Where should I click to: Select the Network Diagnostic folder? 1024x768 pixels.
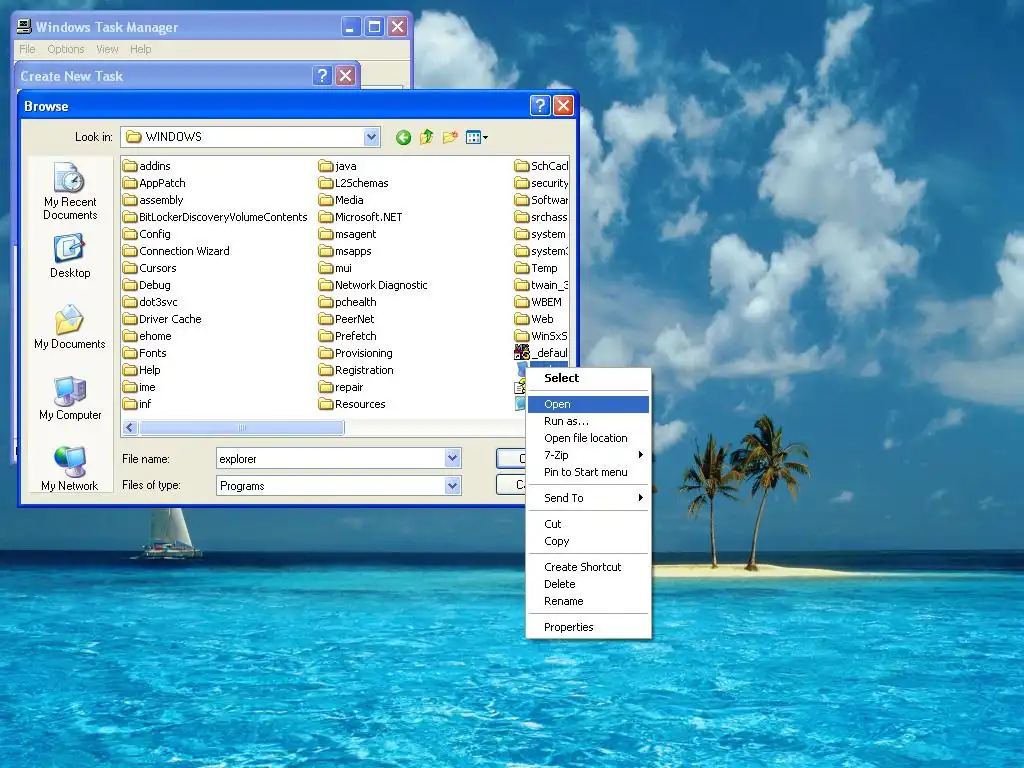tap(373, 285)
